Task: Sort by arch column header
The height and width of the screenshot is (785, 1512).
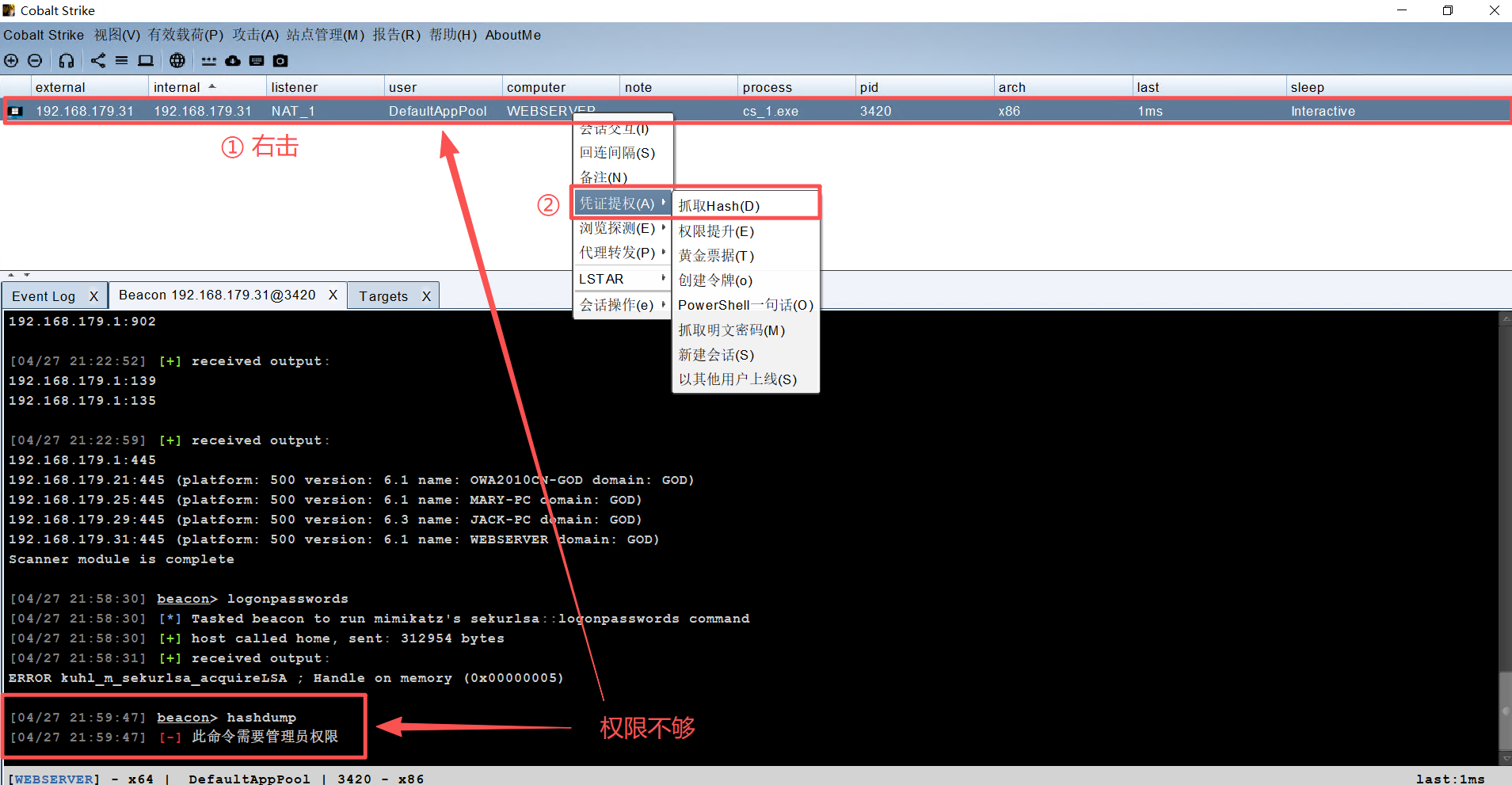Action: click(x=1063, y=87)
